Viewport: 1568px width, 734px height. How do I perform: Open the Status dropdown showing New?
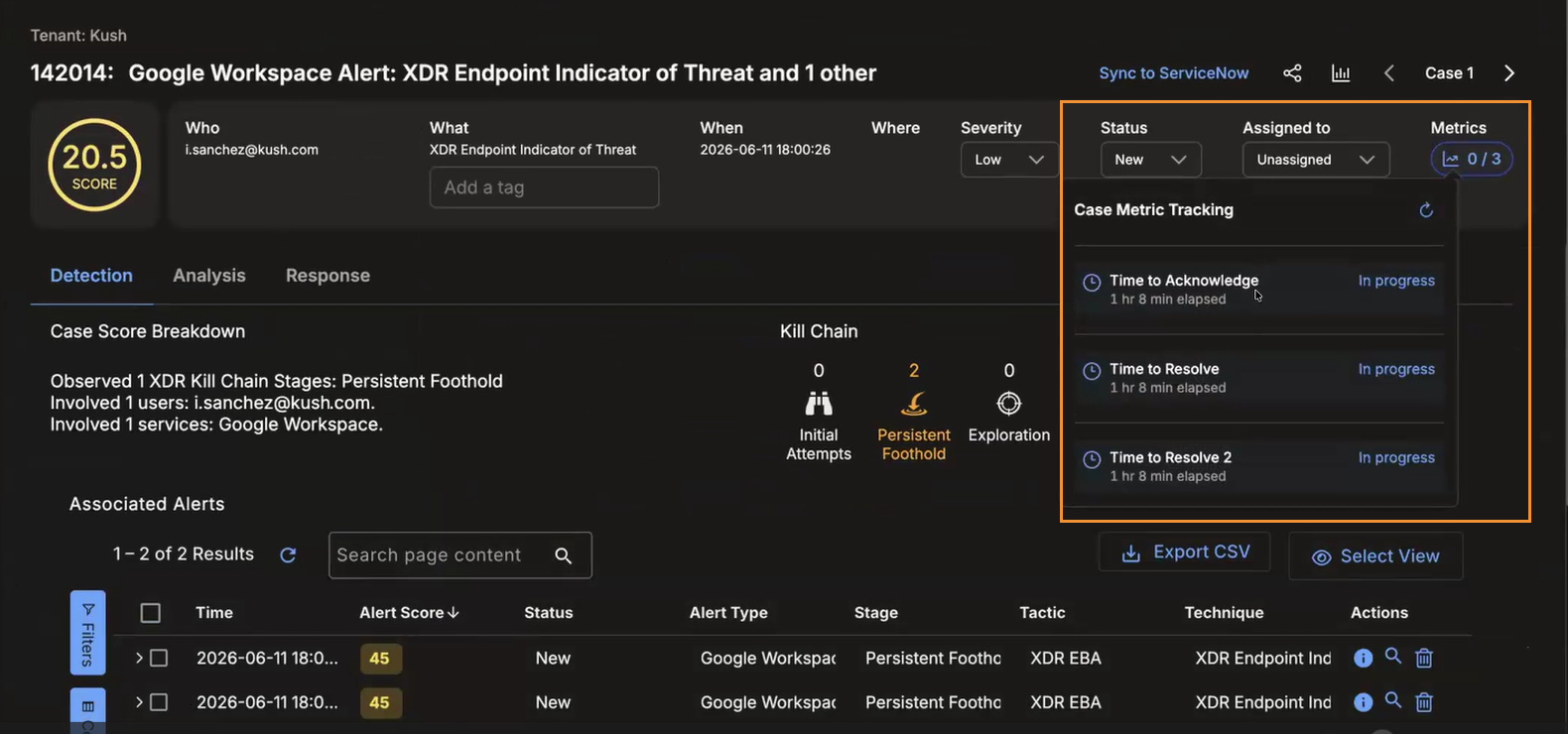[x=1151, y=160]
